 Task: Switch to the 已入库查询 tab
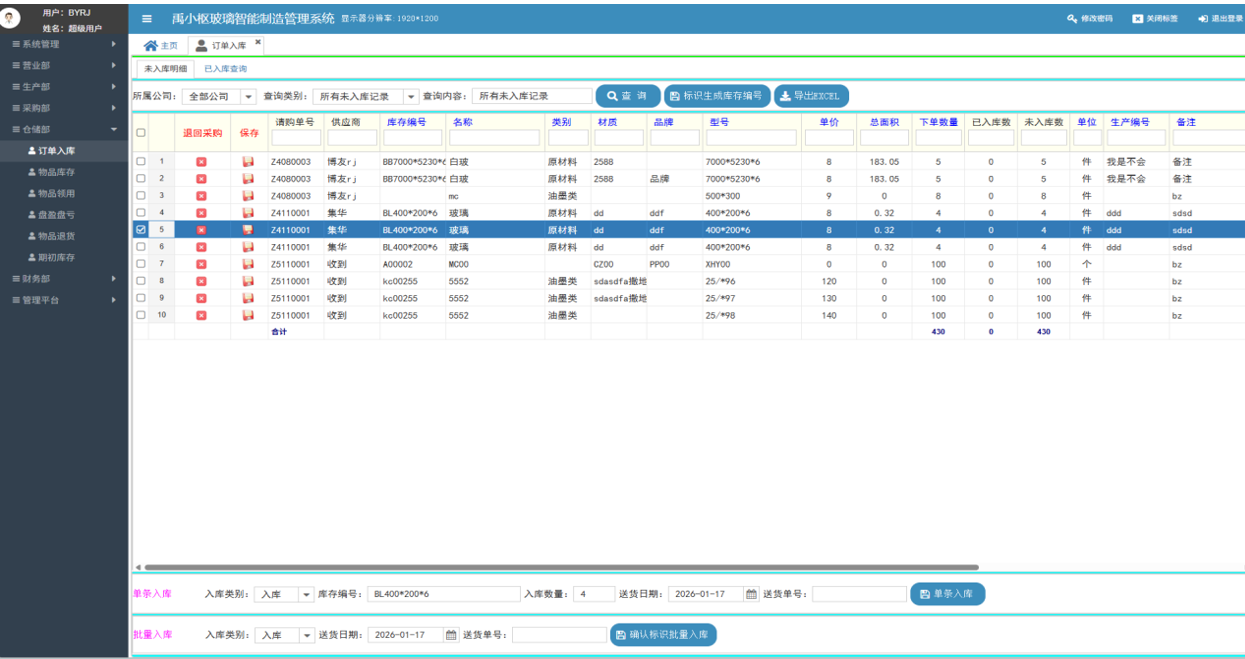[x=225, y=69]
